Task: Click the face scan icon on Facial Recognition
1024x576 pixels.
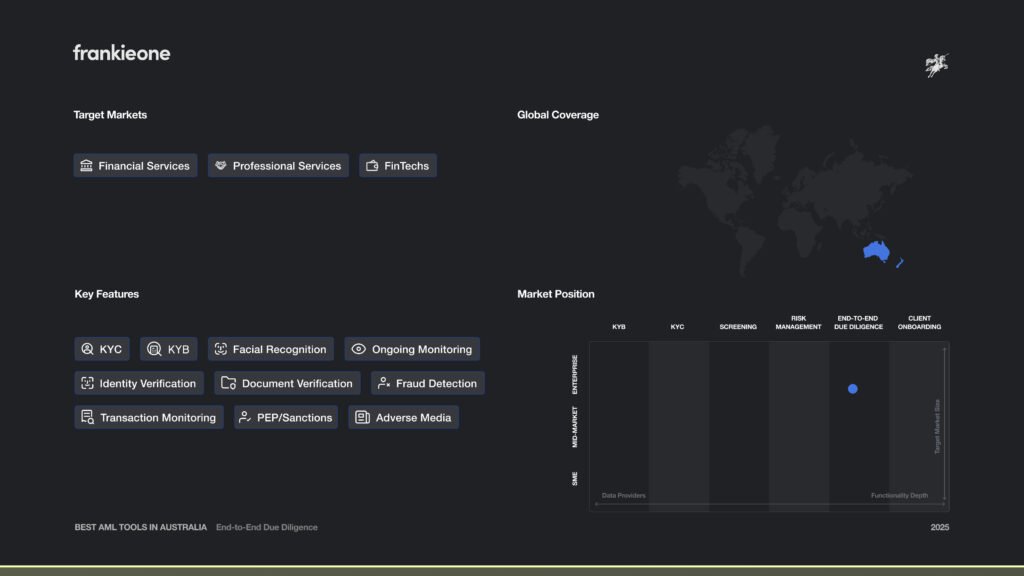Action: (x=221, y=349)
